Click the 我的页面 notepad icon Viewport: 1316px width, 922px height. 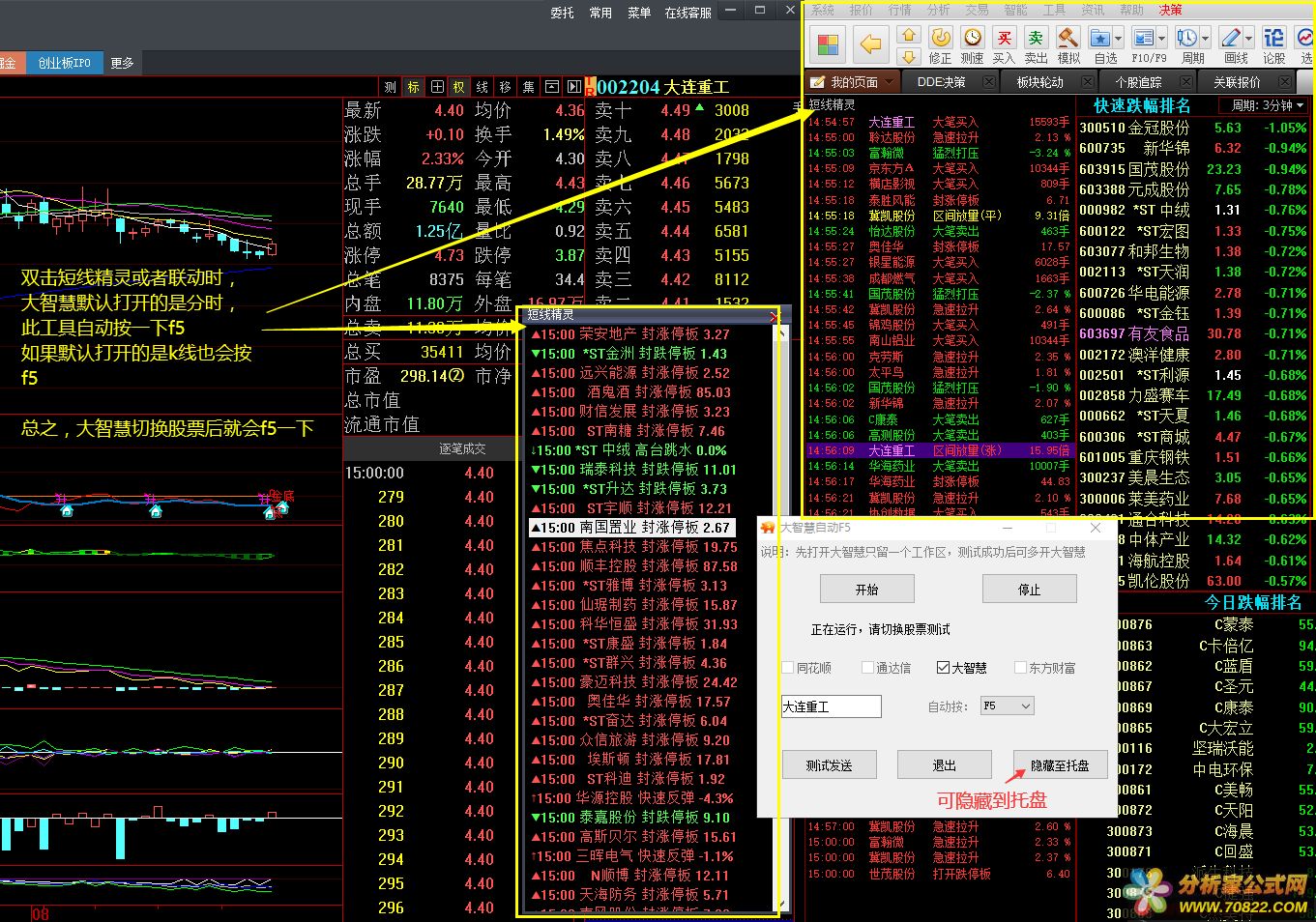click(818, 82)
